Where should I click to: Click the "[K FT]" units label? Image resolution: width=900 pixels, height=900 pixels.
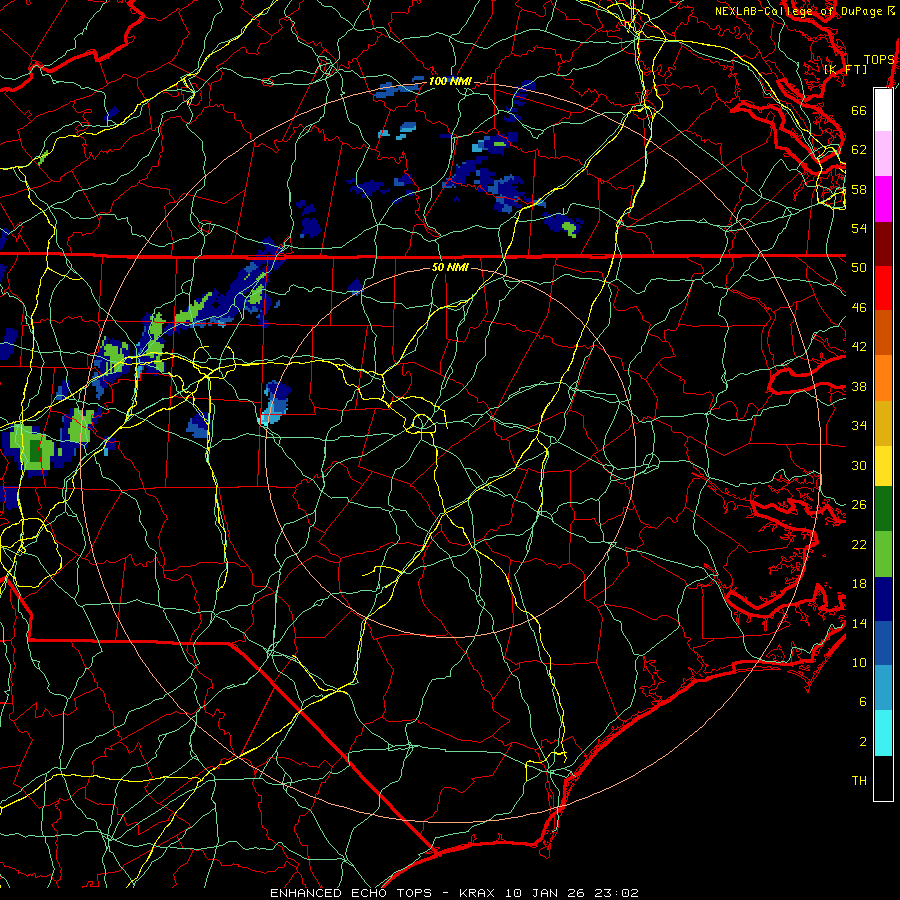[x=845, y=69]
